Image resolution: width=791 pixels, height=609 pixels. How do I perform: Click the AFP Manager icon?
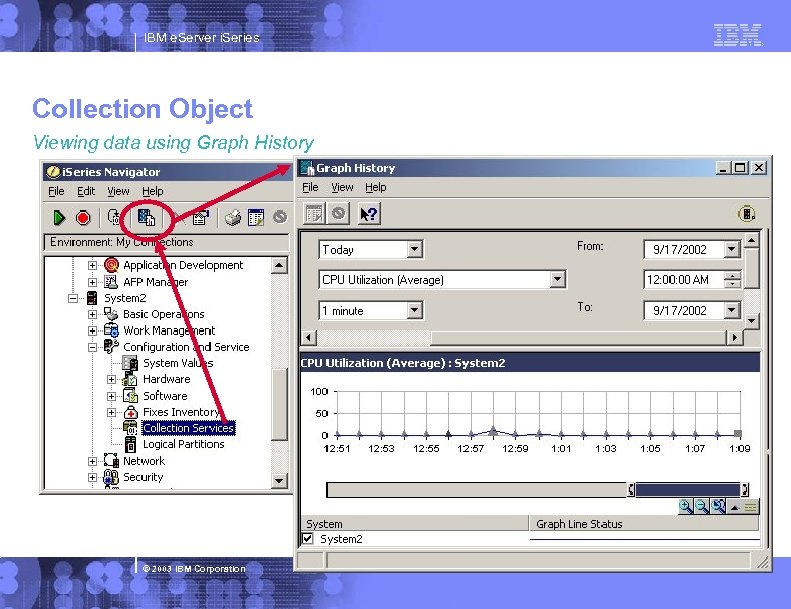[111, 282]
